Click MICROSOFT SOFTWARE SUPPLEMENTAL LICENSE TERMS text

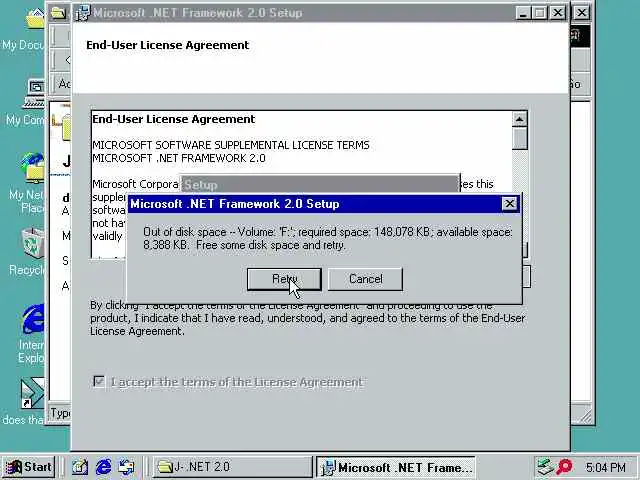[231, 145]
